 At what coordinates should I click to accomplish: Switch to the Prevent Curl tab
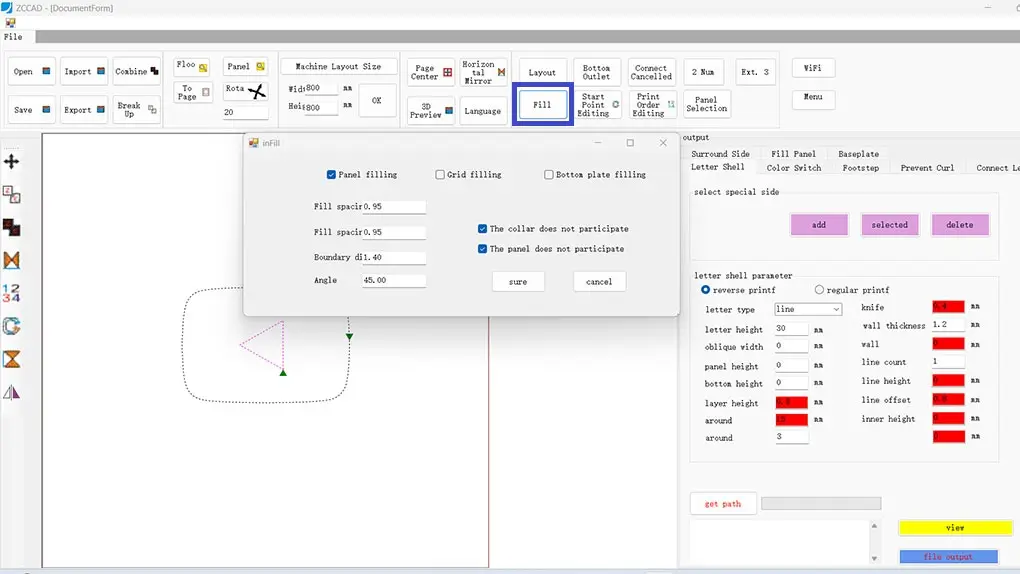click(927, 168)
